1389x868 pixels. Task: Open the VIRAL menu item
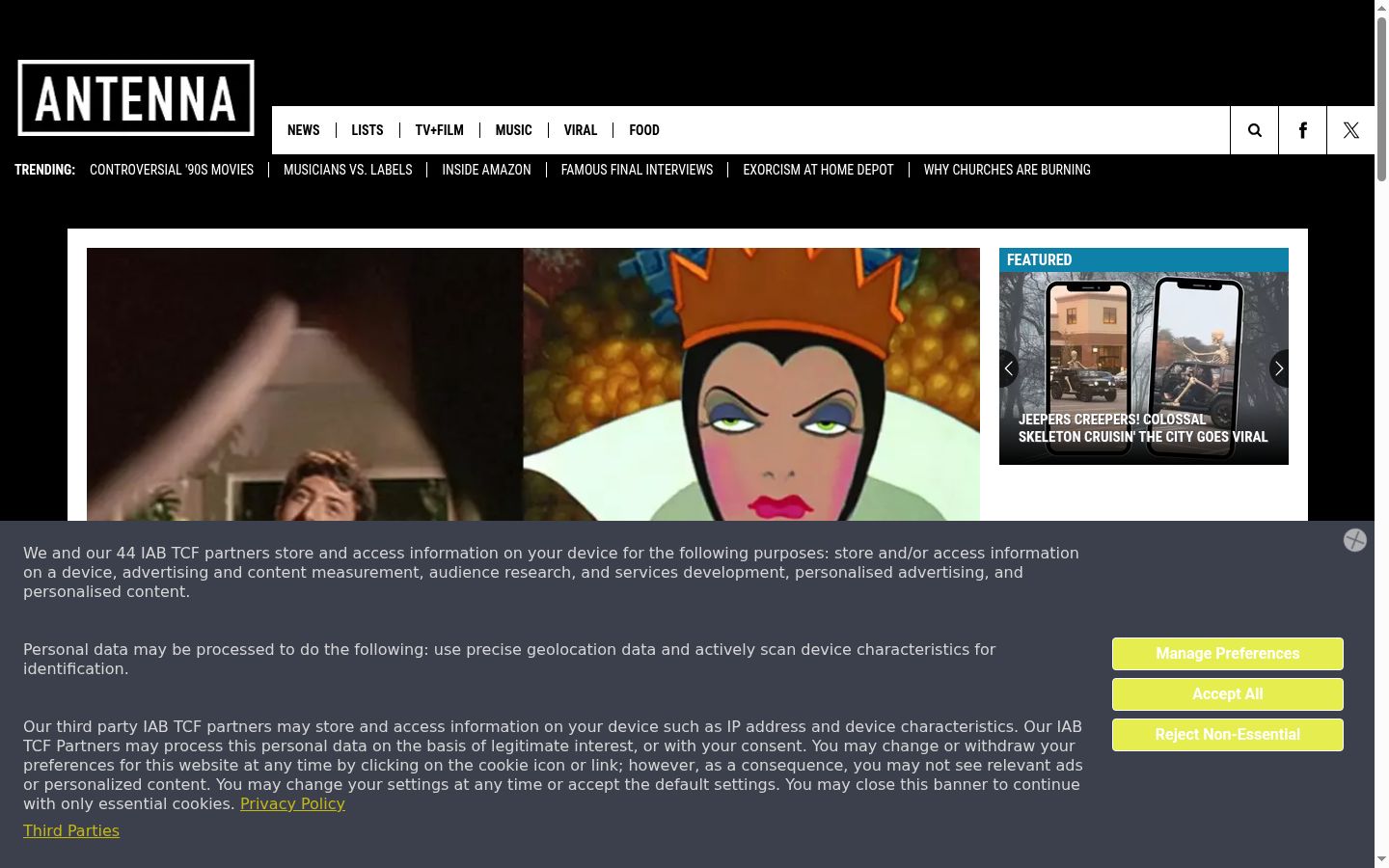pyautogui.click(x=580, y=130)
